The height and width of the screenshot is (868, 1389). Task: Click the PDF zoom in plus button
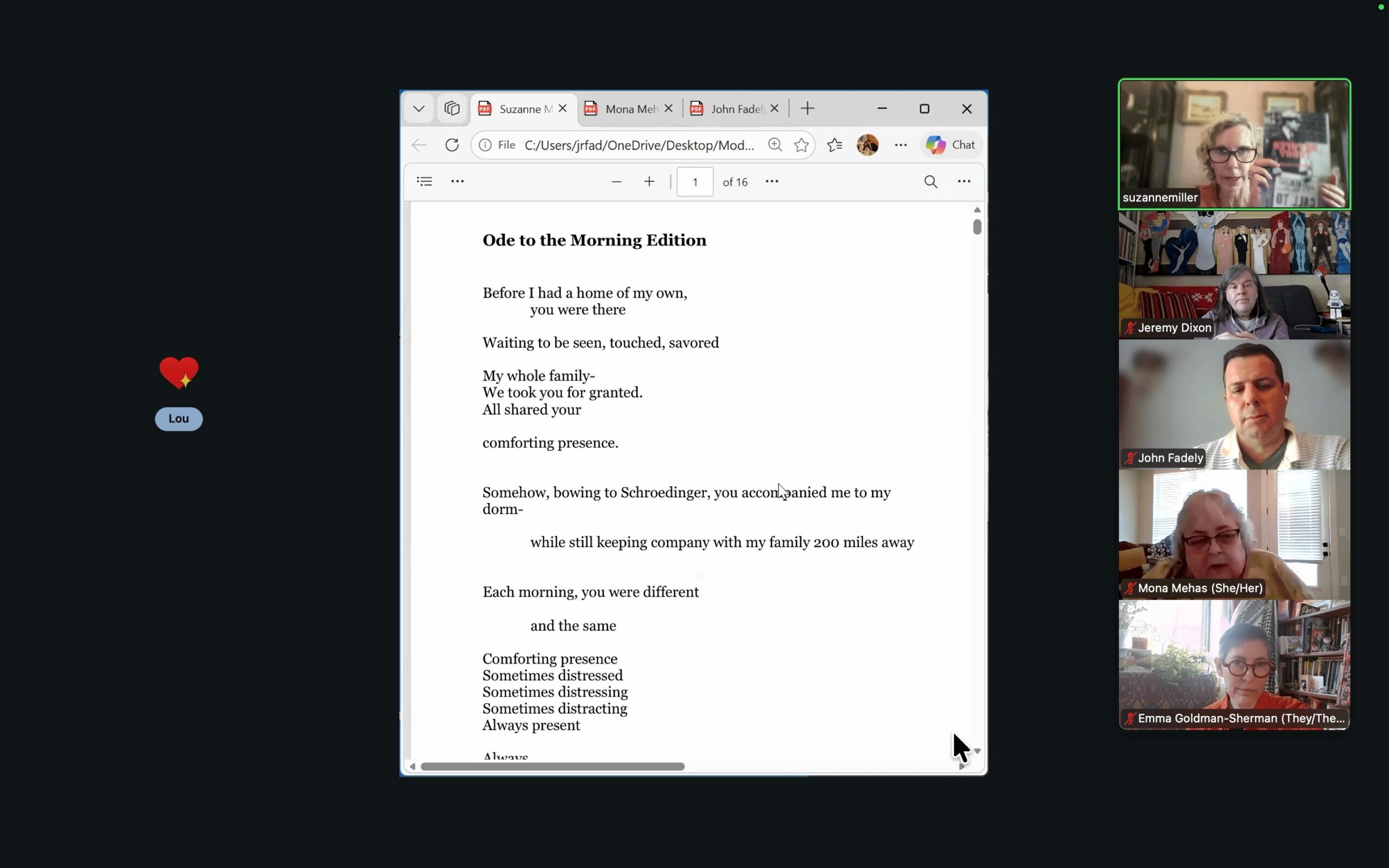pyautogui.click(x=649, y=181)
